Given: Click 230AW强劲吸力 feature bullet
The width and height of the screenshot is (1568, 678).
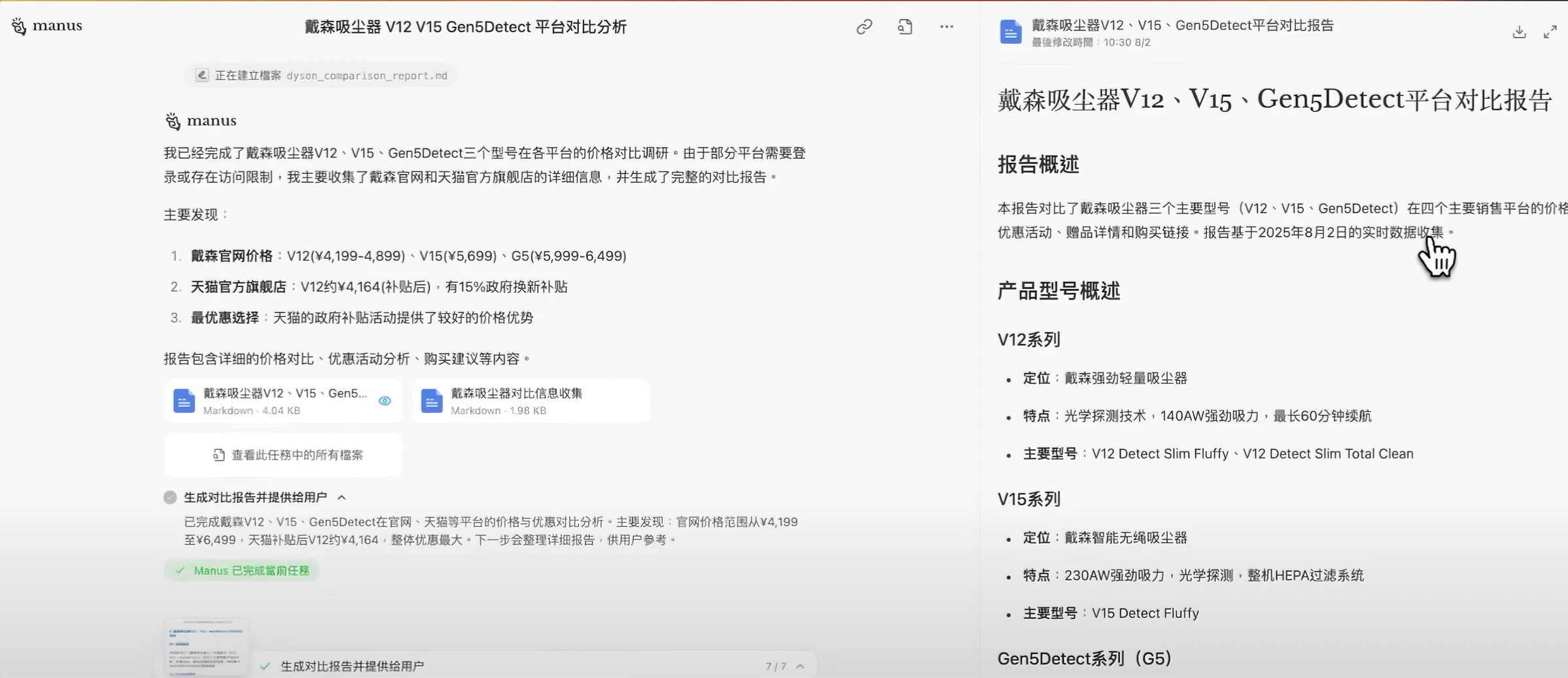Looking at the screenshot, I should pyautogui.click(x=1193, y=575).
